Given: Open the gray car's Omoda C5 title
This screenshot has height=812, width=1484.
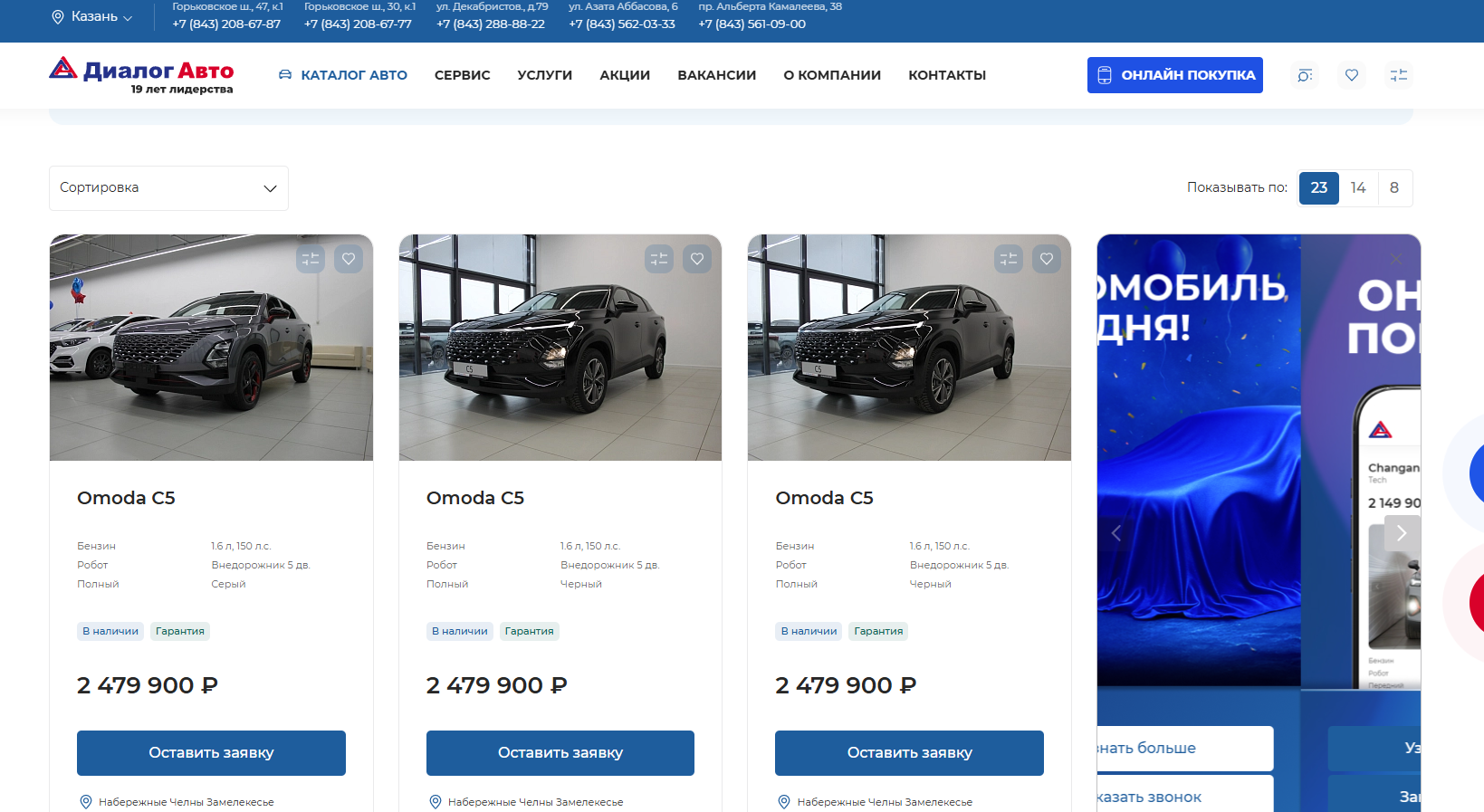Looking at the screenshot, I should (126, 498).
